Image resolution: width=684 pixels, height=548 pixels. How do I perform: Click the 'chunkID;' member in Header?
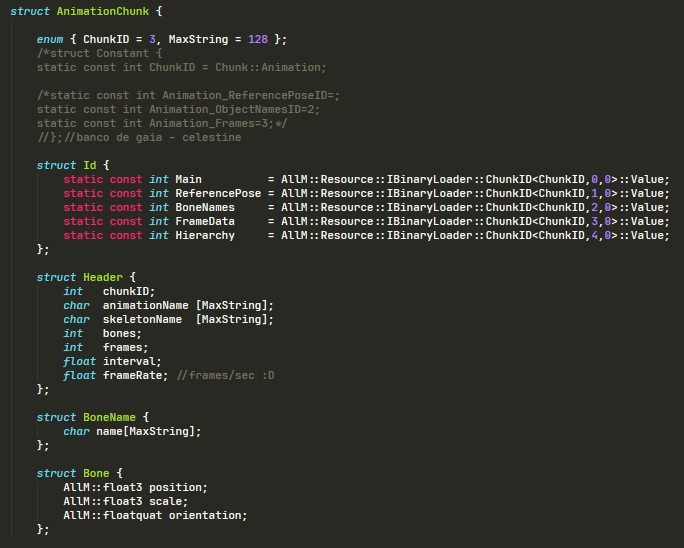(129, 291)
